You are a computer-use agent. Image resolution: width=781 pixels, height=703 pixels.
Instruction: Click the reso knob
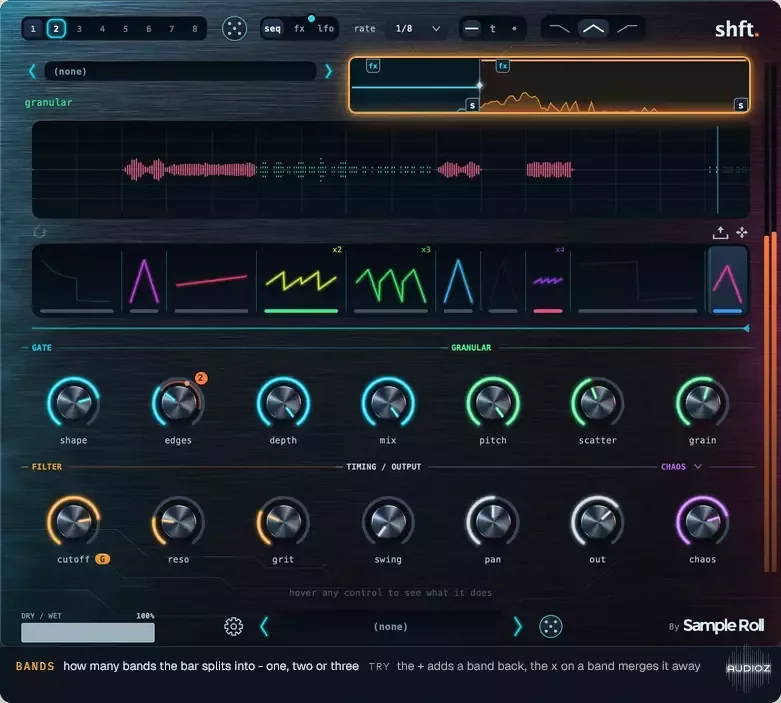pyautogui.click(x=178, y=522)
